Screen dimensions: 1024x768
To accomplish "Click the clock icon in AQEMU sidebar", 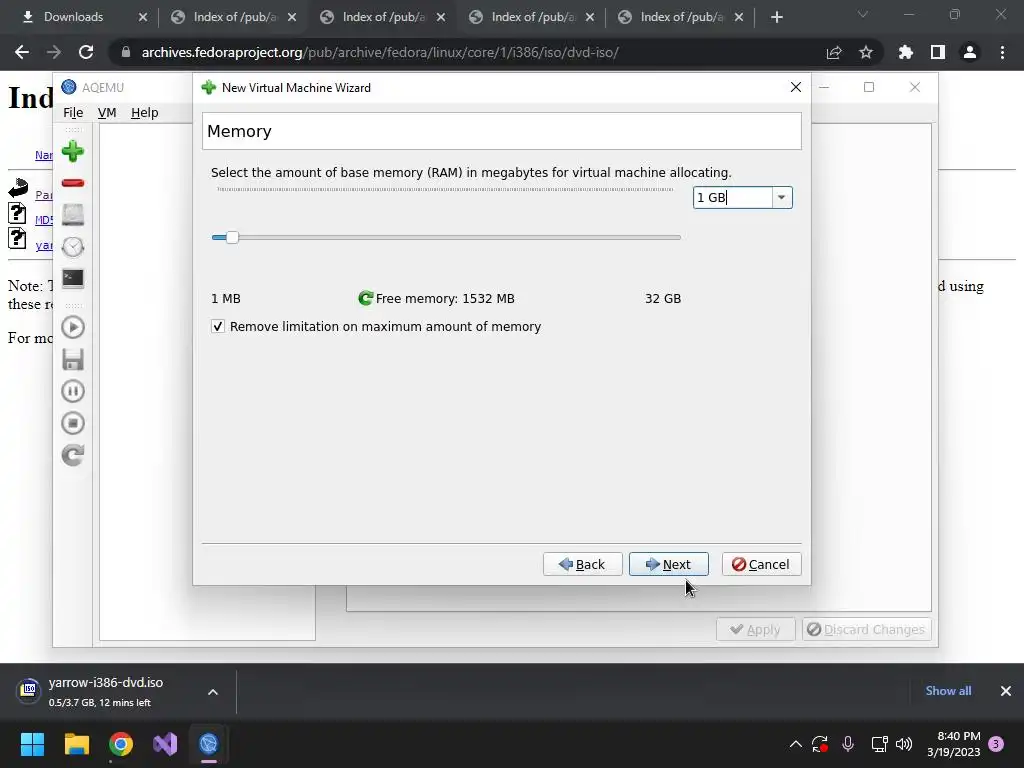I will click(72, 247).
